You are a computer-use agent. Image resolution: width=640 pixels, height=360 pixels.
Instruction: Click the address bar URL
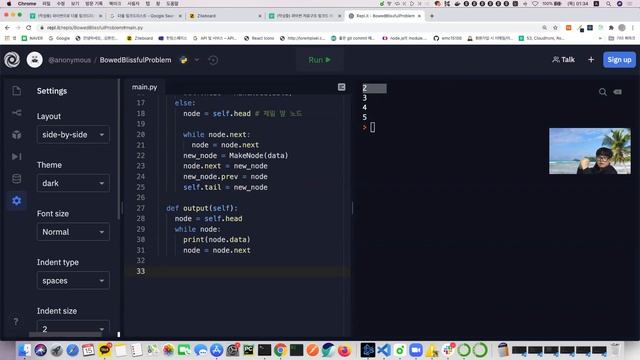95,28
